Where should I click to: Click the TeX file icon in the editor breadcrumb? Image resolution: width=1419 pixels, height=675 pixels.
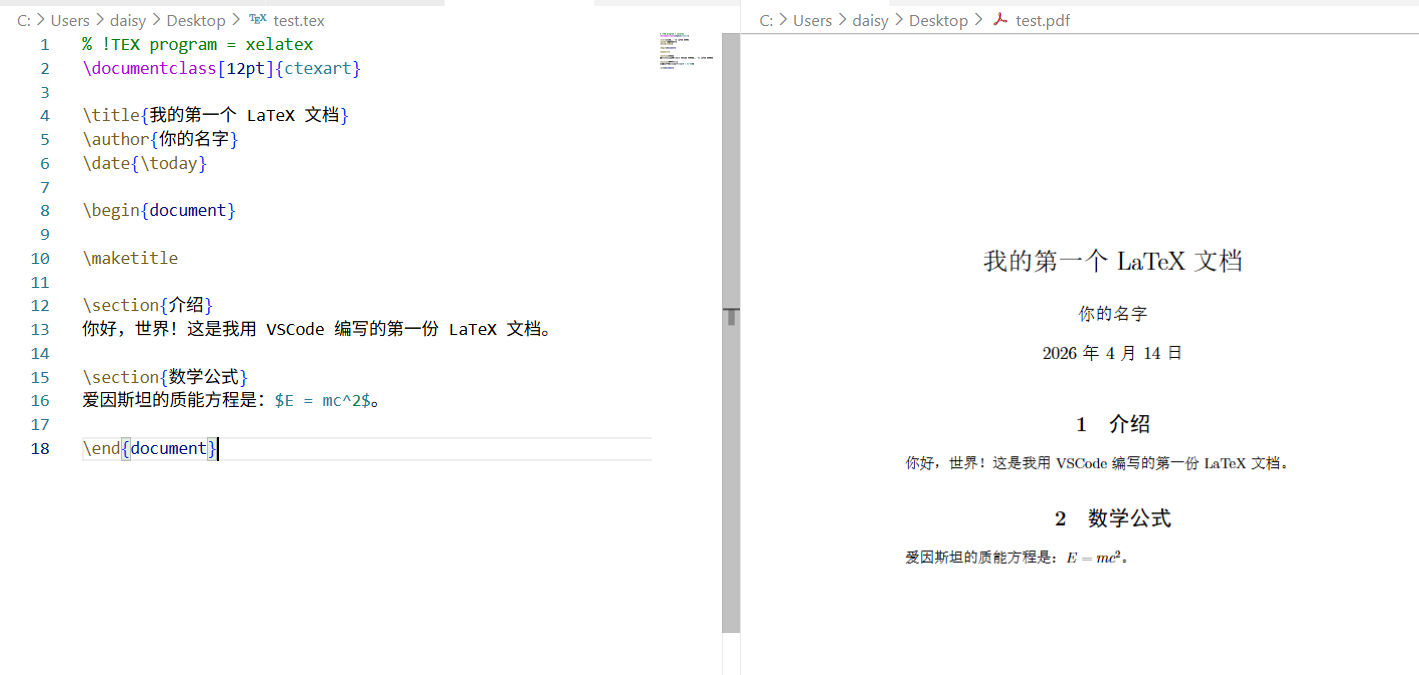pos(257,19)
